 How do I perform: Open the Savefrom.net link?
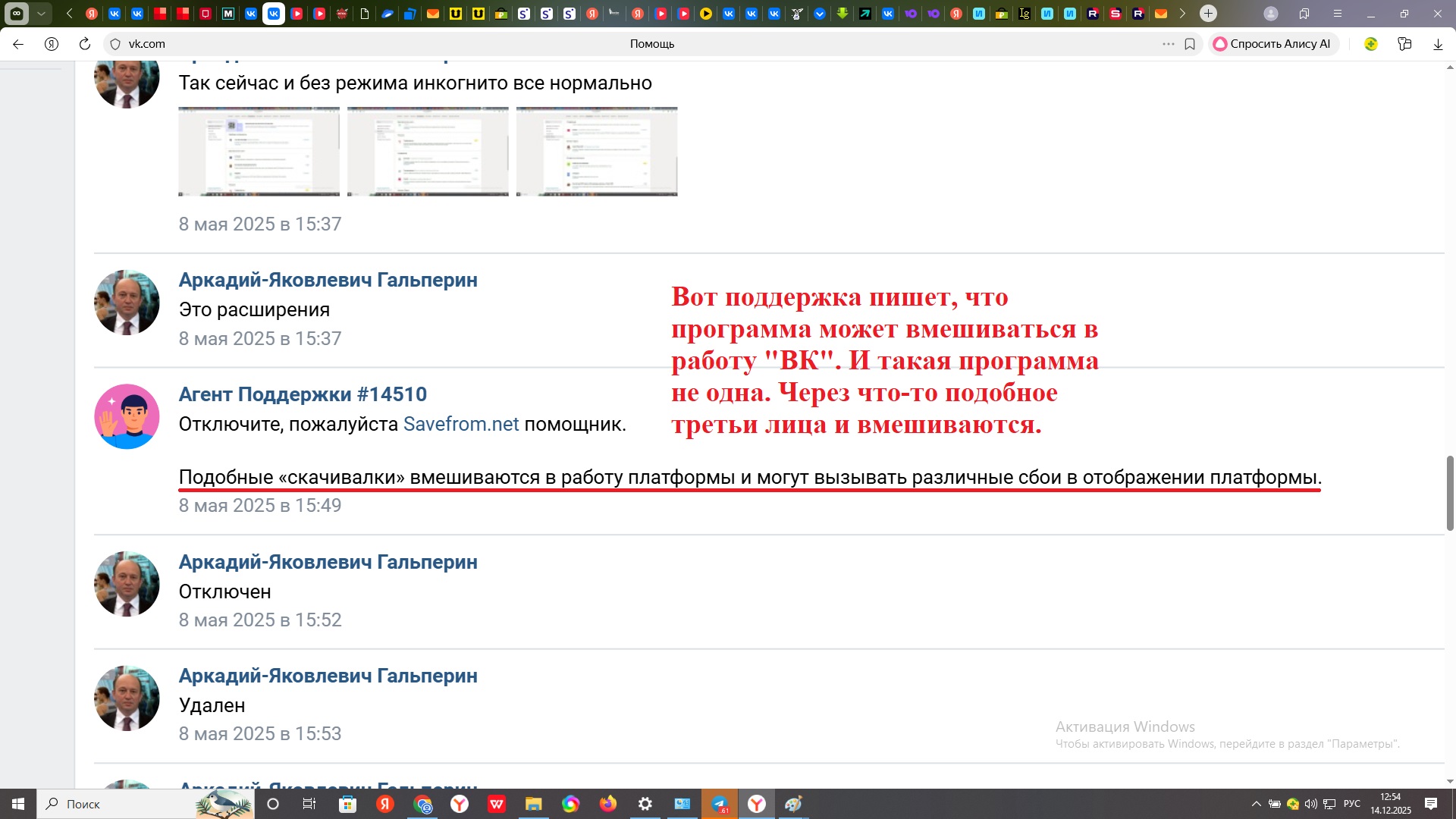[461, 424]
